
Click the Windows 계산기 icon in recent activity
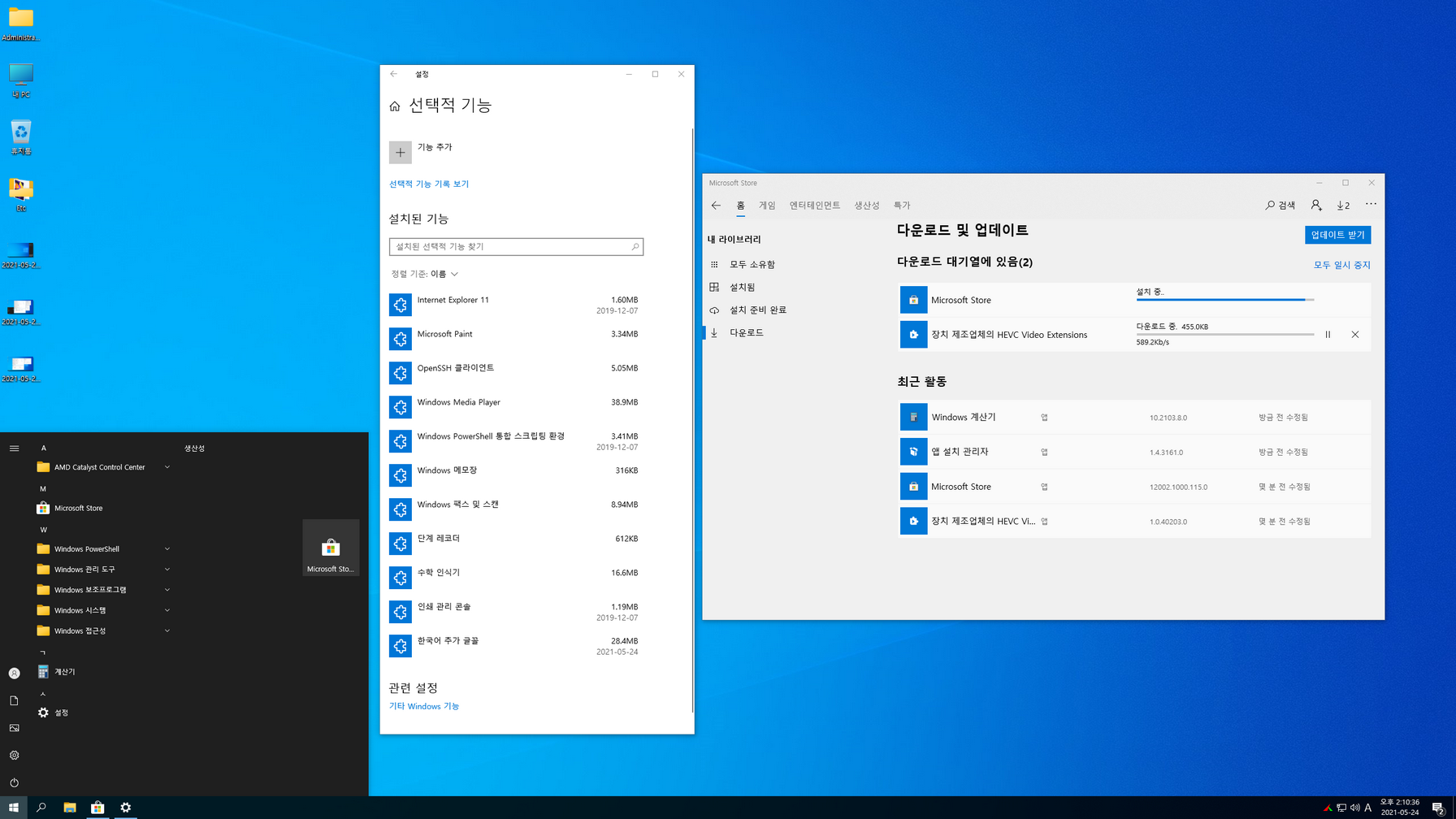tap(913, 417)
